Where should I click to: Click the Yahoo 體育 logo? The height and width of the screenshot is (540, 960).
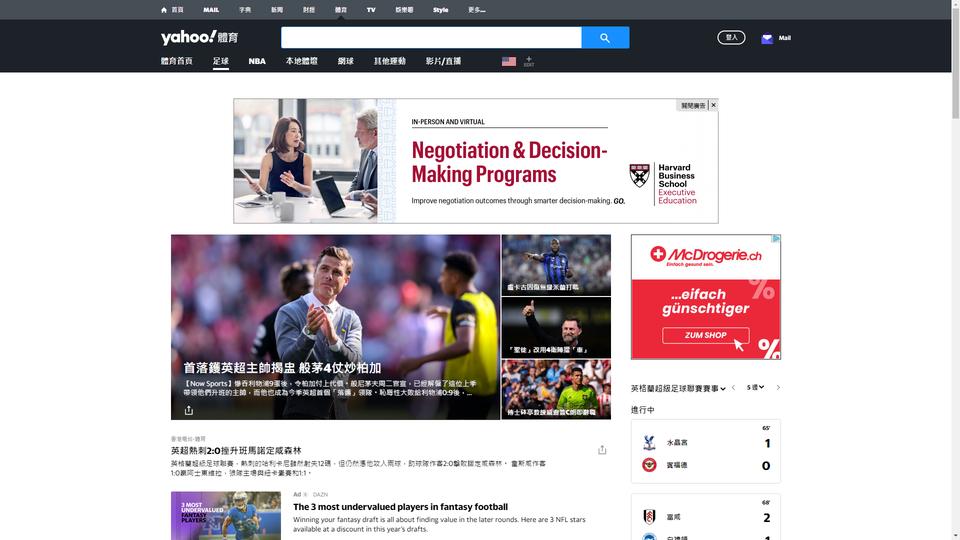coord(199,37)
